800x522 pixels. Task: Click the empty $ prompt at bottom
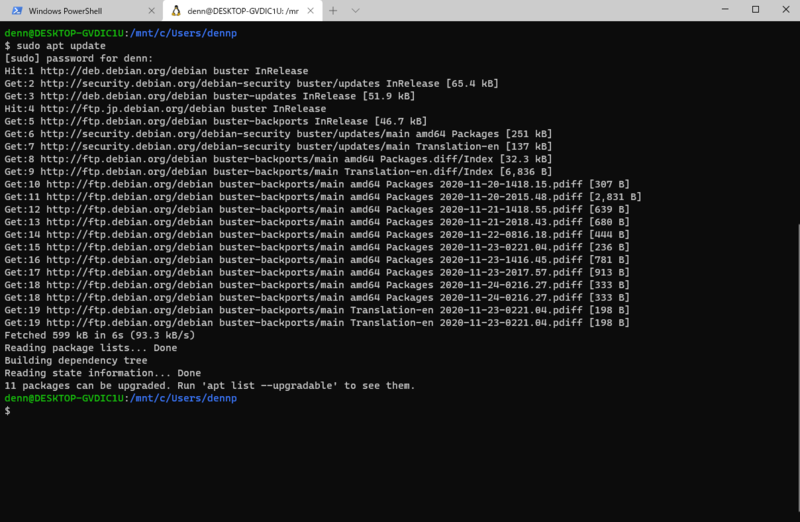7,411
